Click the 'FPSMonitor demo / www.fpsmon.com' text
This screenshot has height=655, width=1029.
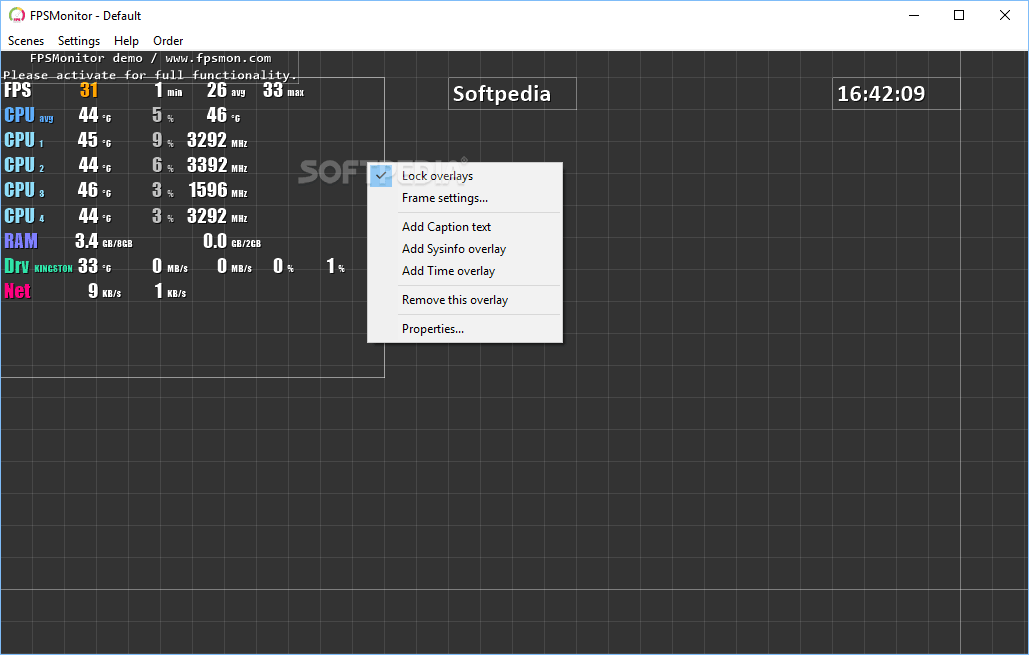(150, 58)
